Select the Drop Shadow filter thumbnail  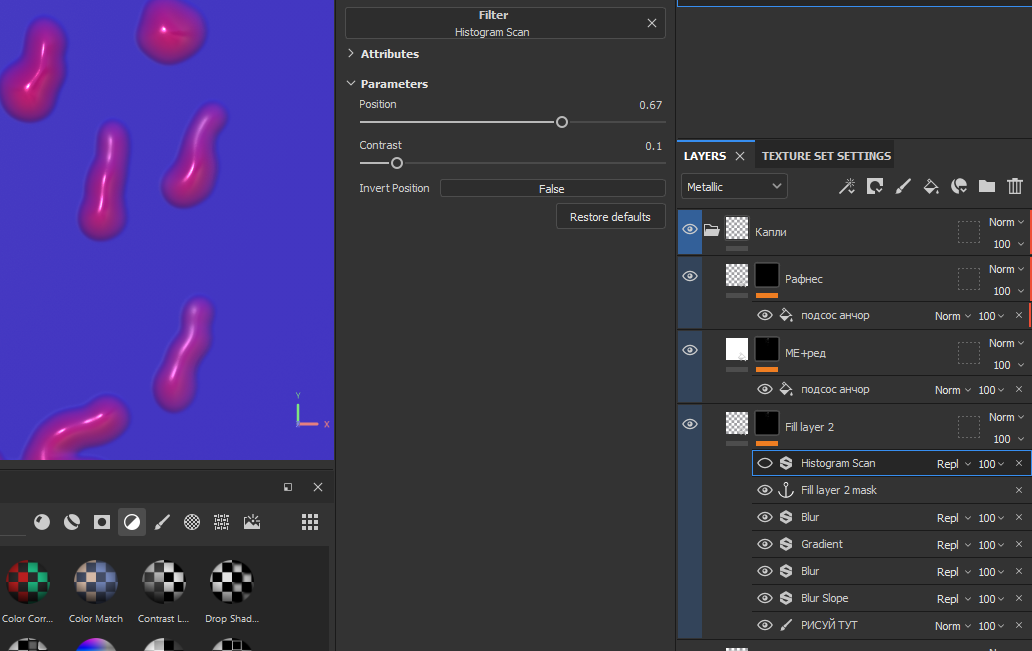click(232, 581)
